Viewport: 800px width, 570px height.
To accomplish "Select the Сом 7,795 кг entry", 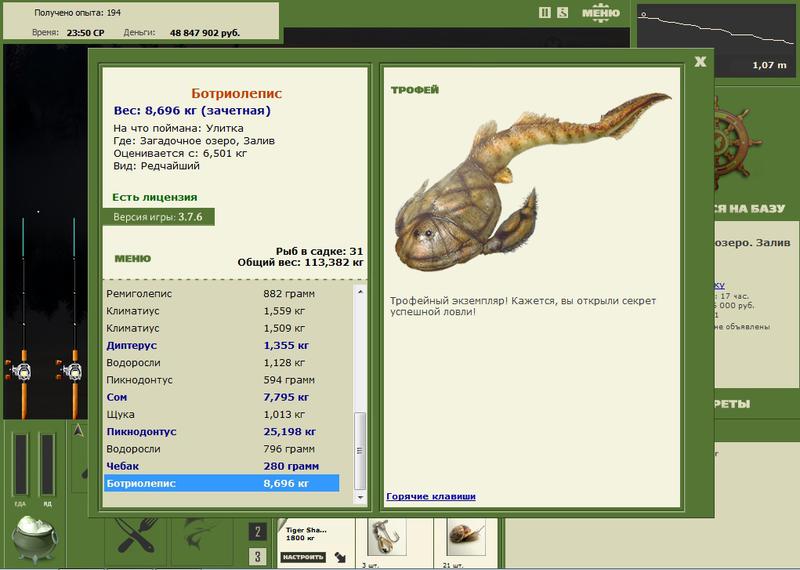I will click(221, 397).
